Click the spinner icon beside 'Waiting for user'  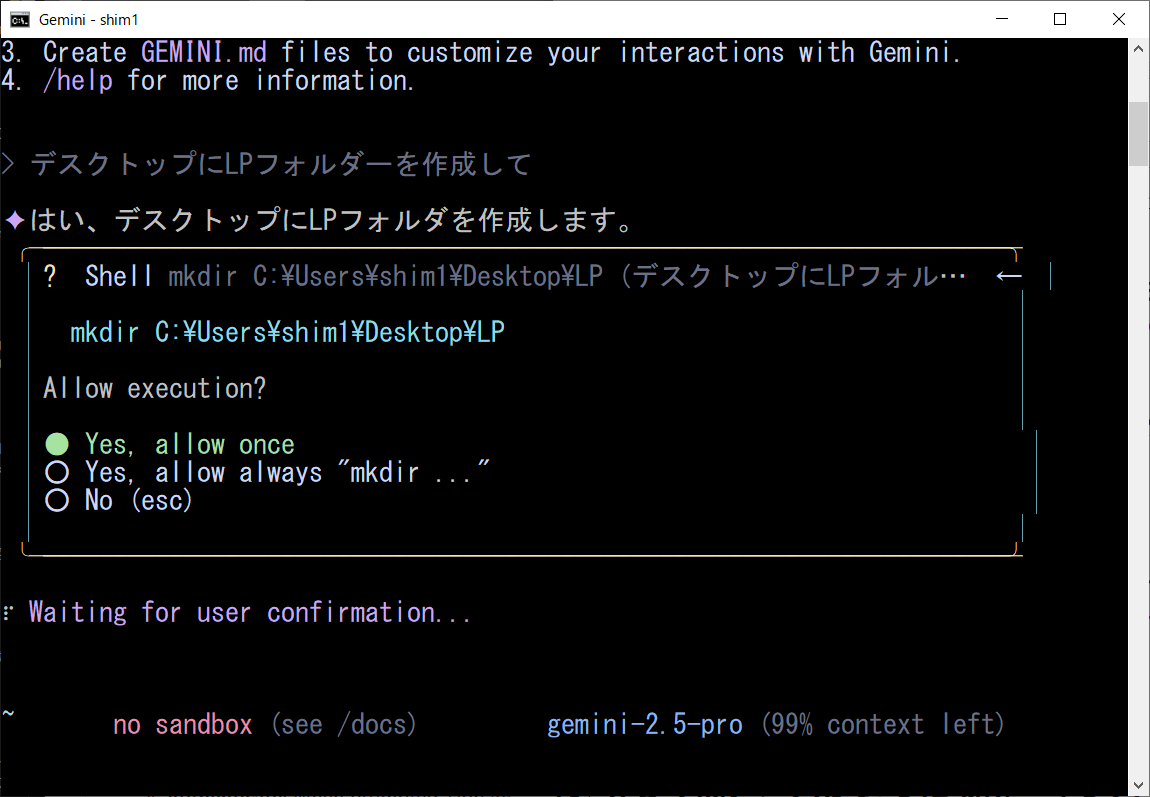pos(9,613)
